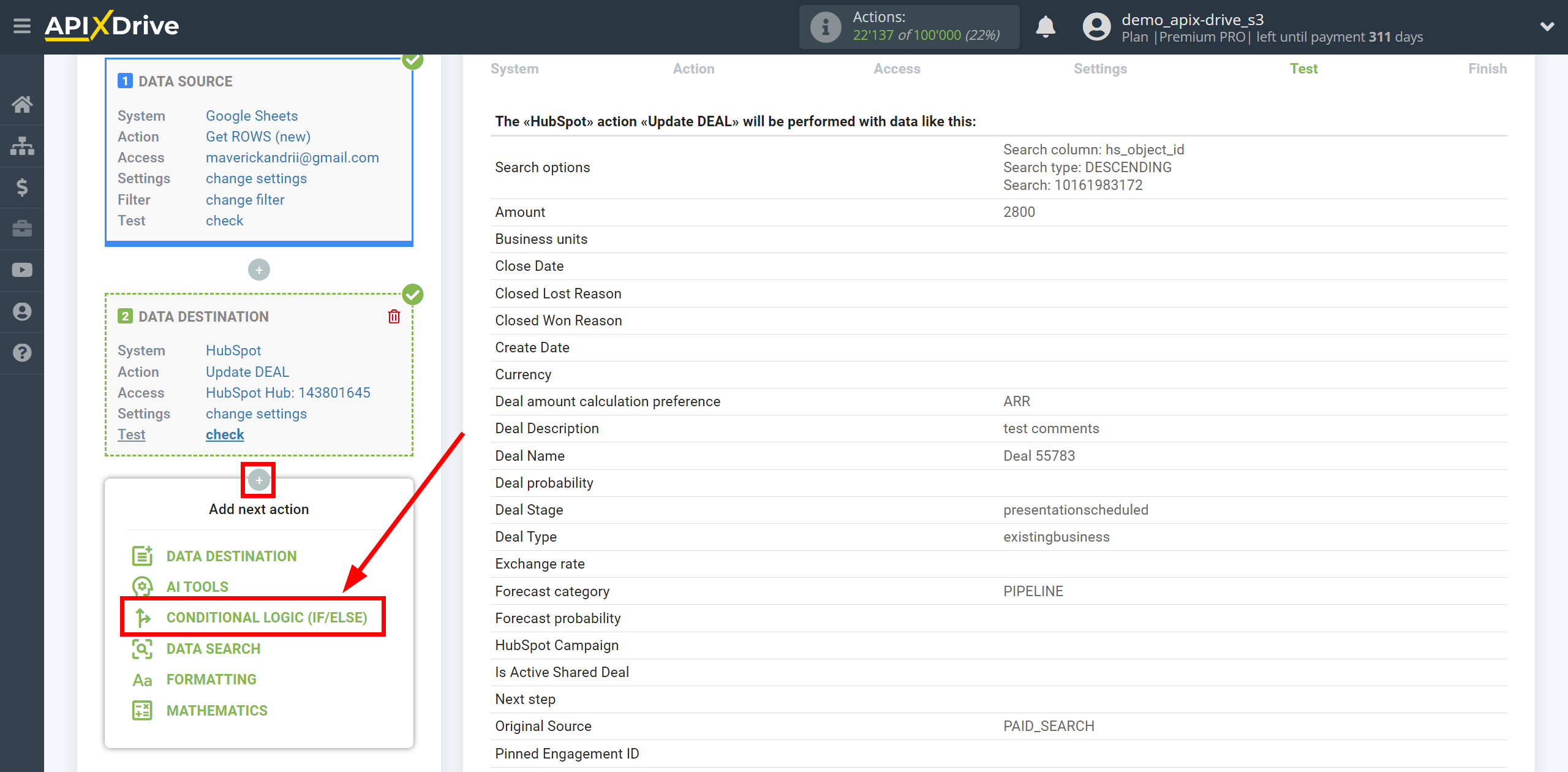Click Forecast category value PIPELINE
This screenshot has height=772, width=1568.
(1033, 591)
